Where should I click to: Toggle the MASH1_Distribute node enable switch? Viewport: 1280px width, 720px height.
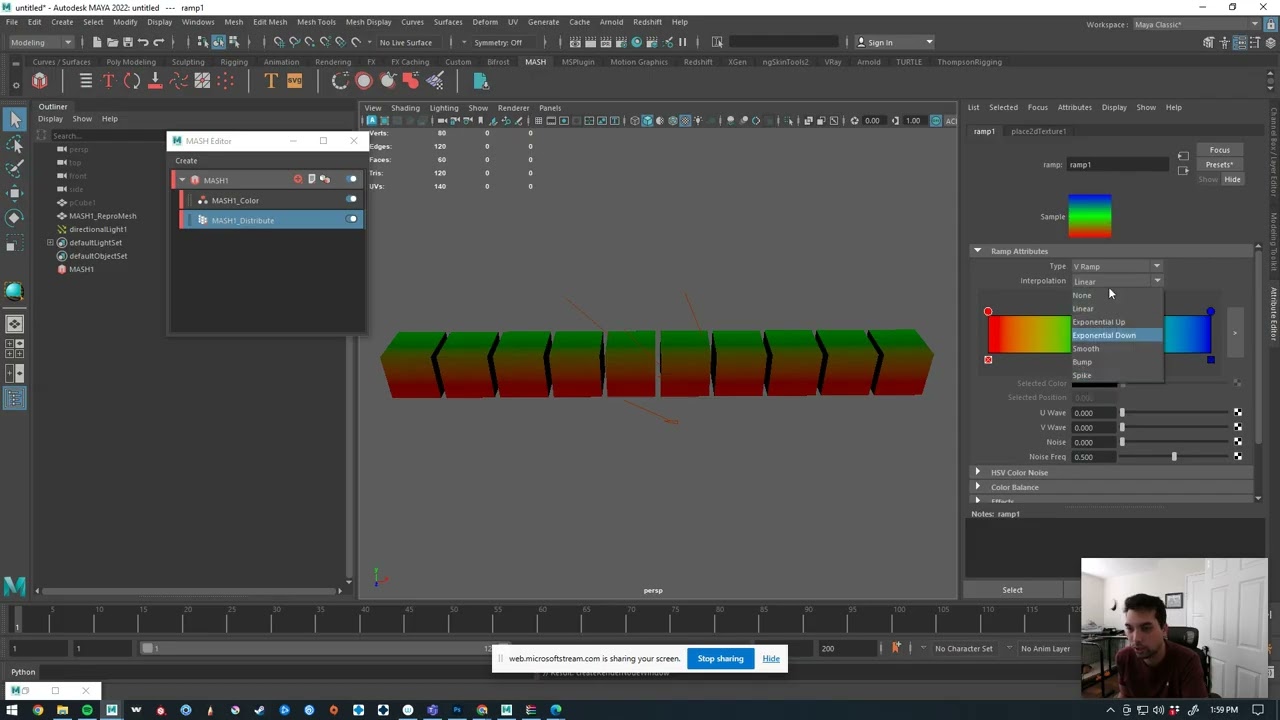click(351, 220)
